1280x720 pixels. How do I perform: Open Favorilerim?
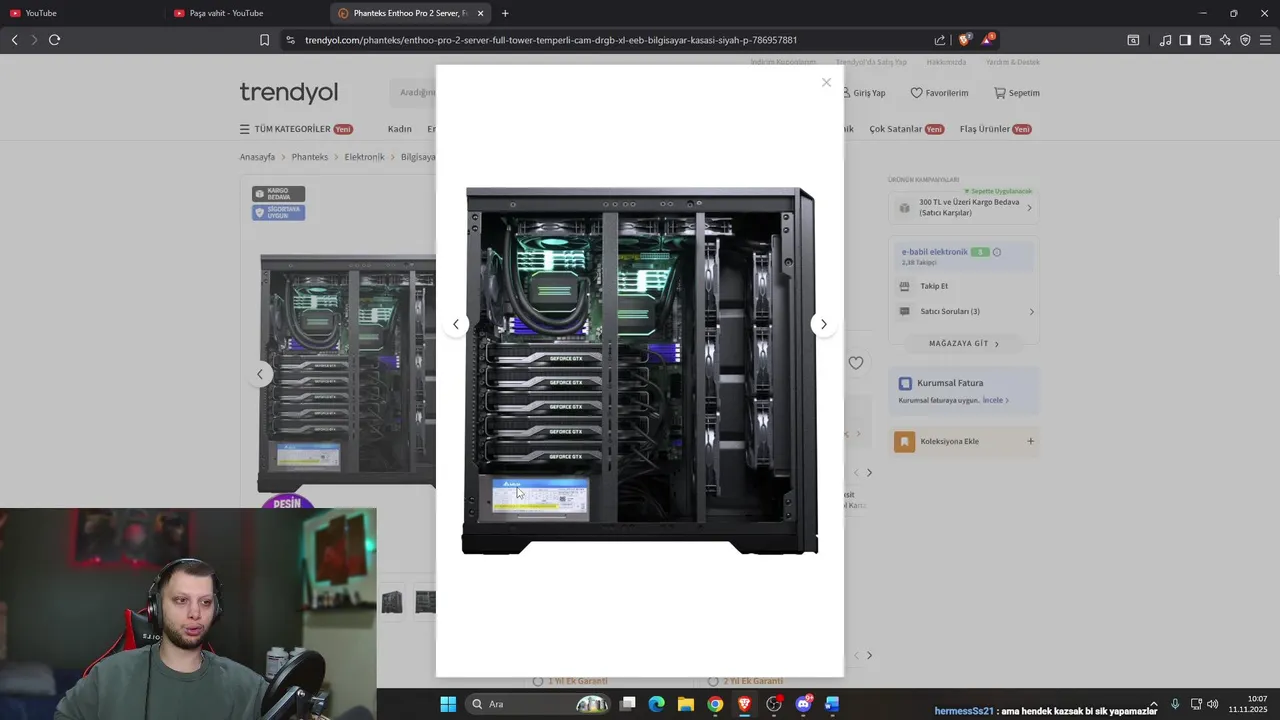point(939,93)
